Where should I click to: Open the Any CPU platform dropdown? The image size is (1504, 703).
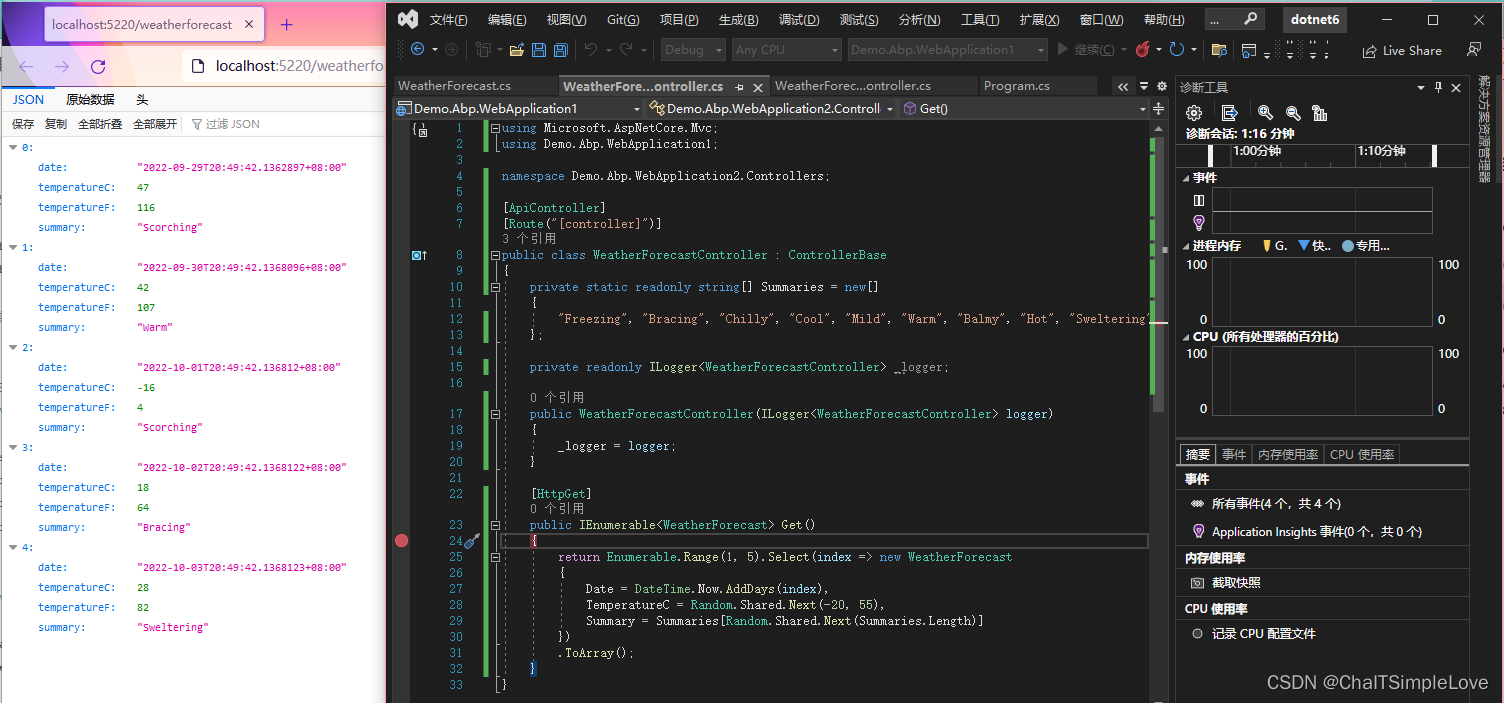click(x=786, y=49)
